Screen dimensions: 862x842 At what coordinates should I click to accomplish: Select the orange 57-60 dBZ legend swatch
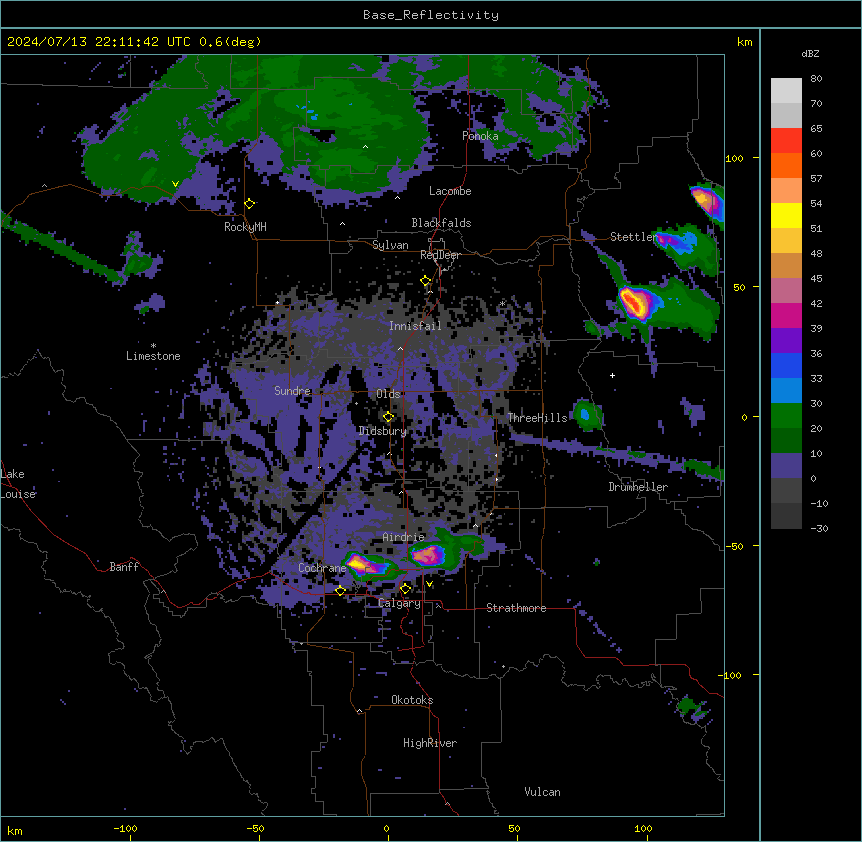(x=786, y=165)
